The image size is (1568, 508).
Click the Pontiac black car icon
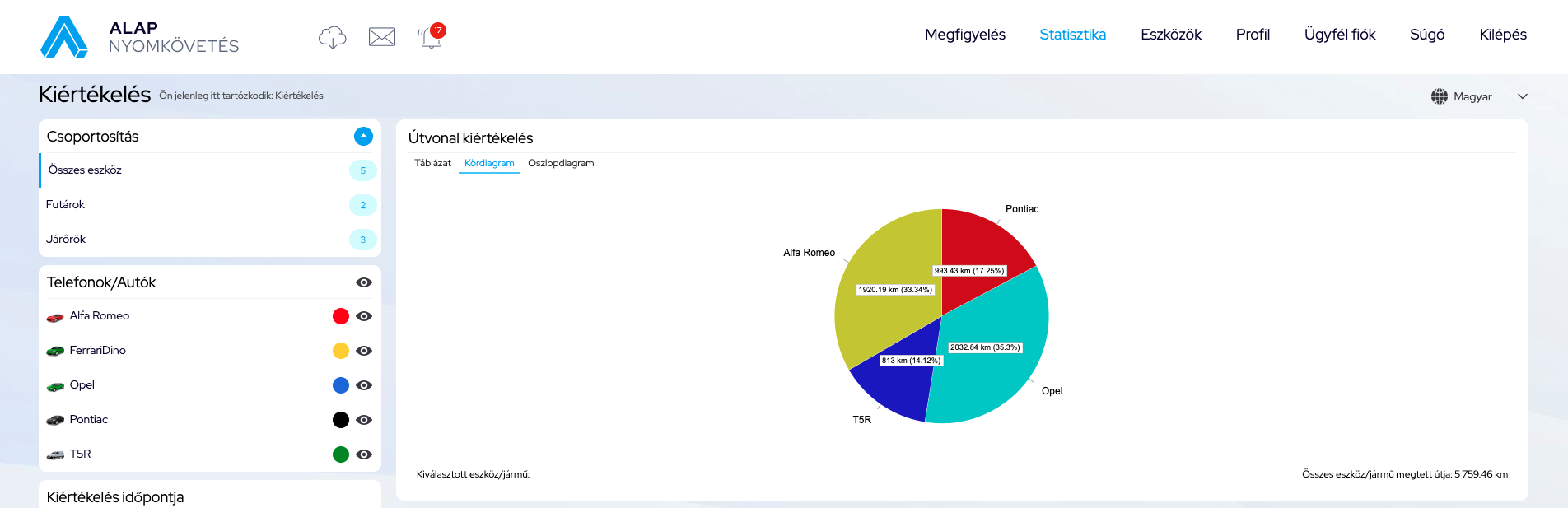[55, 420]
